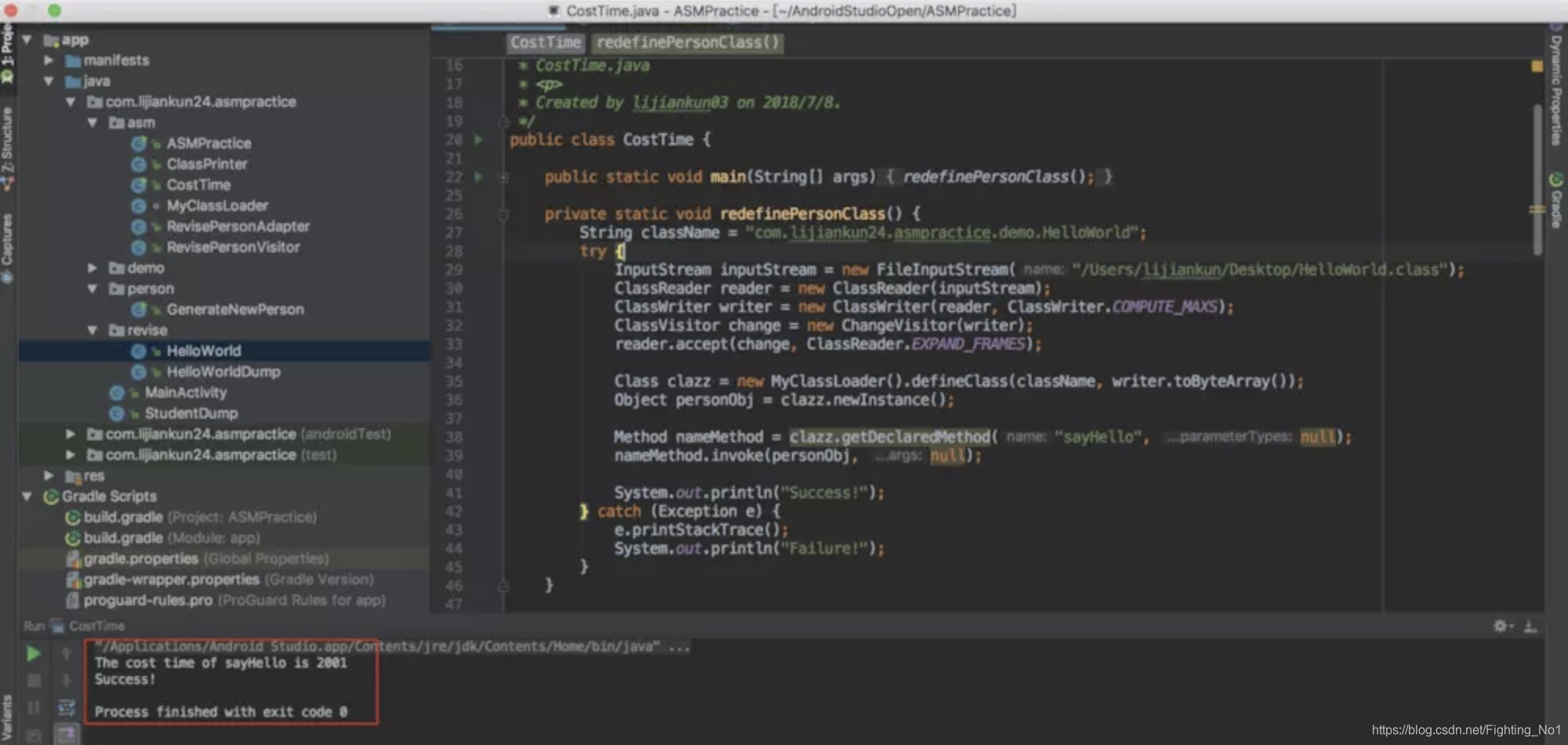The image size is (1568, 745).
Task: Click the Stop process icon in Run panel
Action: (x=34, y=681)
